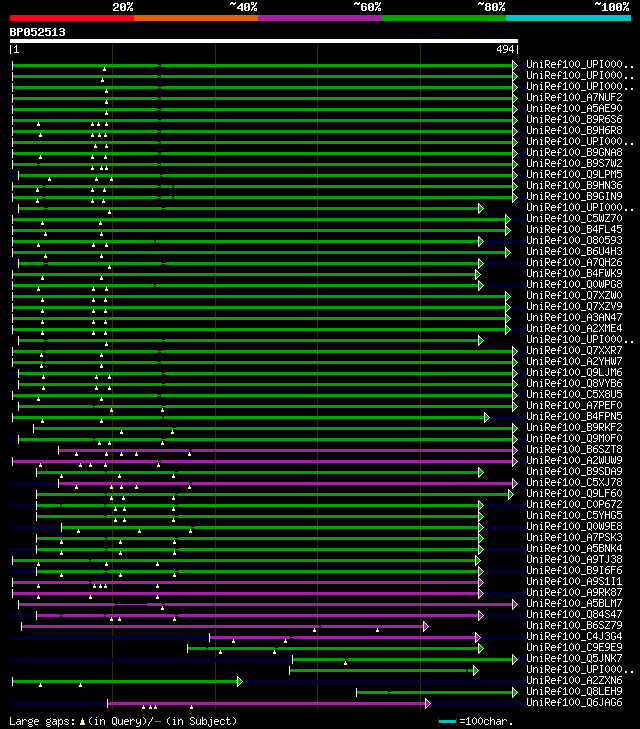Select the UniRef100_C4J3G4 label

(574, 636)
